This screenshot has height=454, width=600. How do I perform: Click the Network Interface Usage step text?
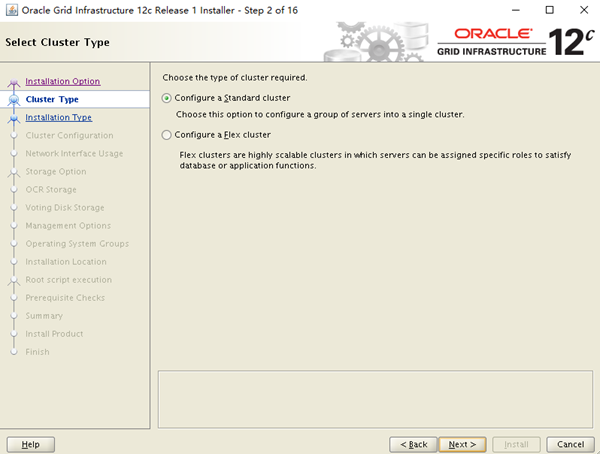pos(74,153)
